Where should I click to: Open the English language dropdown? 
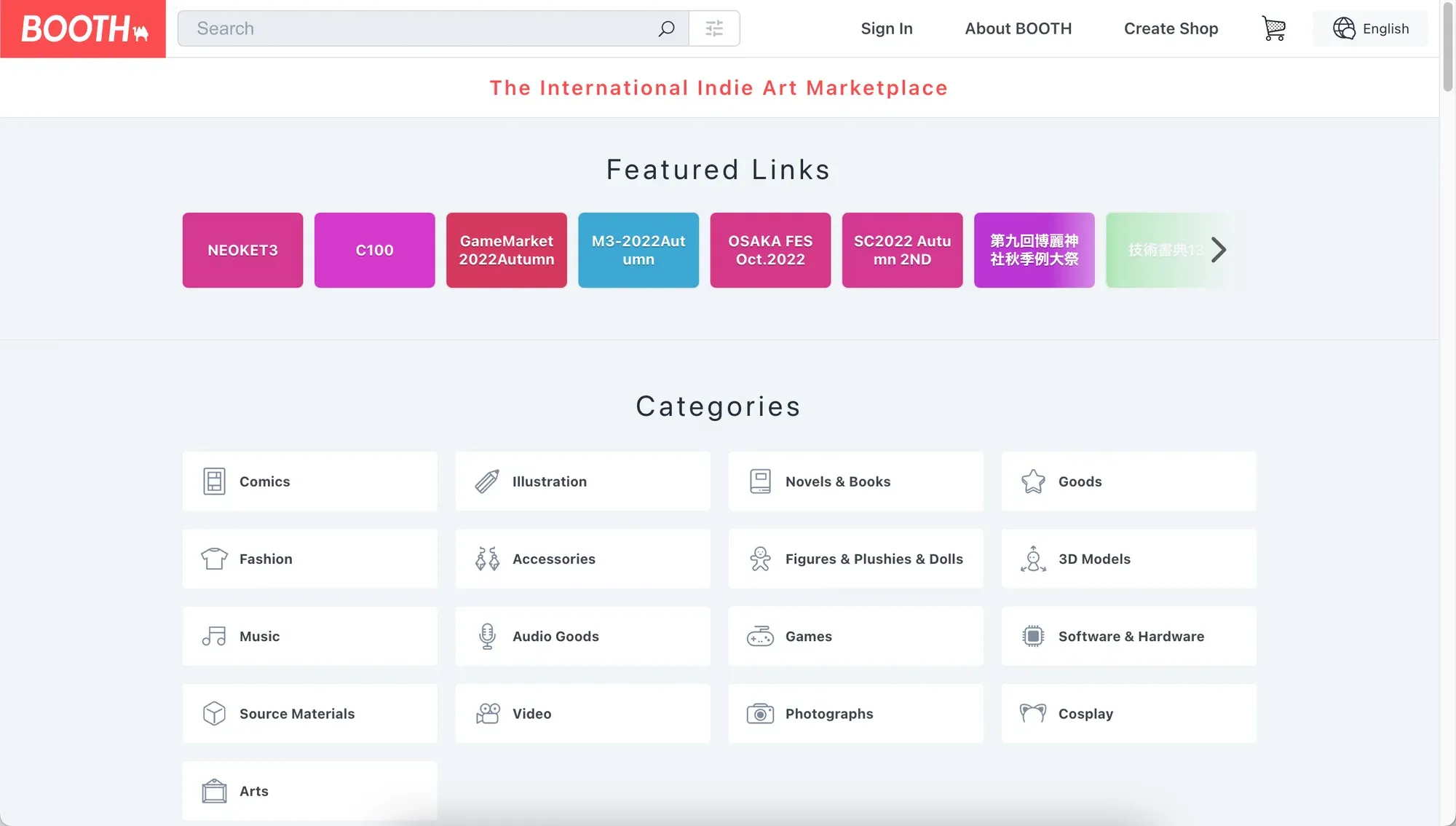pos(1370,28)
